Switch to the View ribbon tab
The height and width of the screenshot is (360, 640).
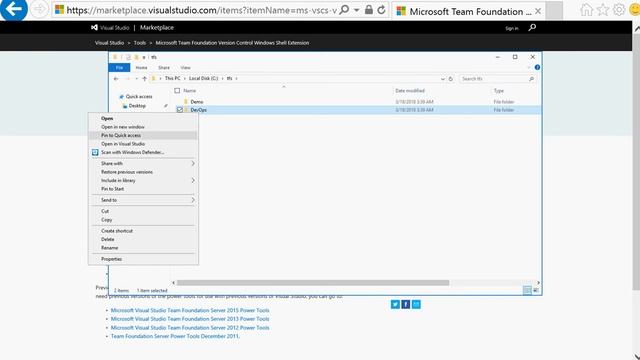[x=185, y=67]
